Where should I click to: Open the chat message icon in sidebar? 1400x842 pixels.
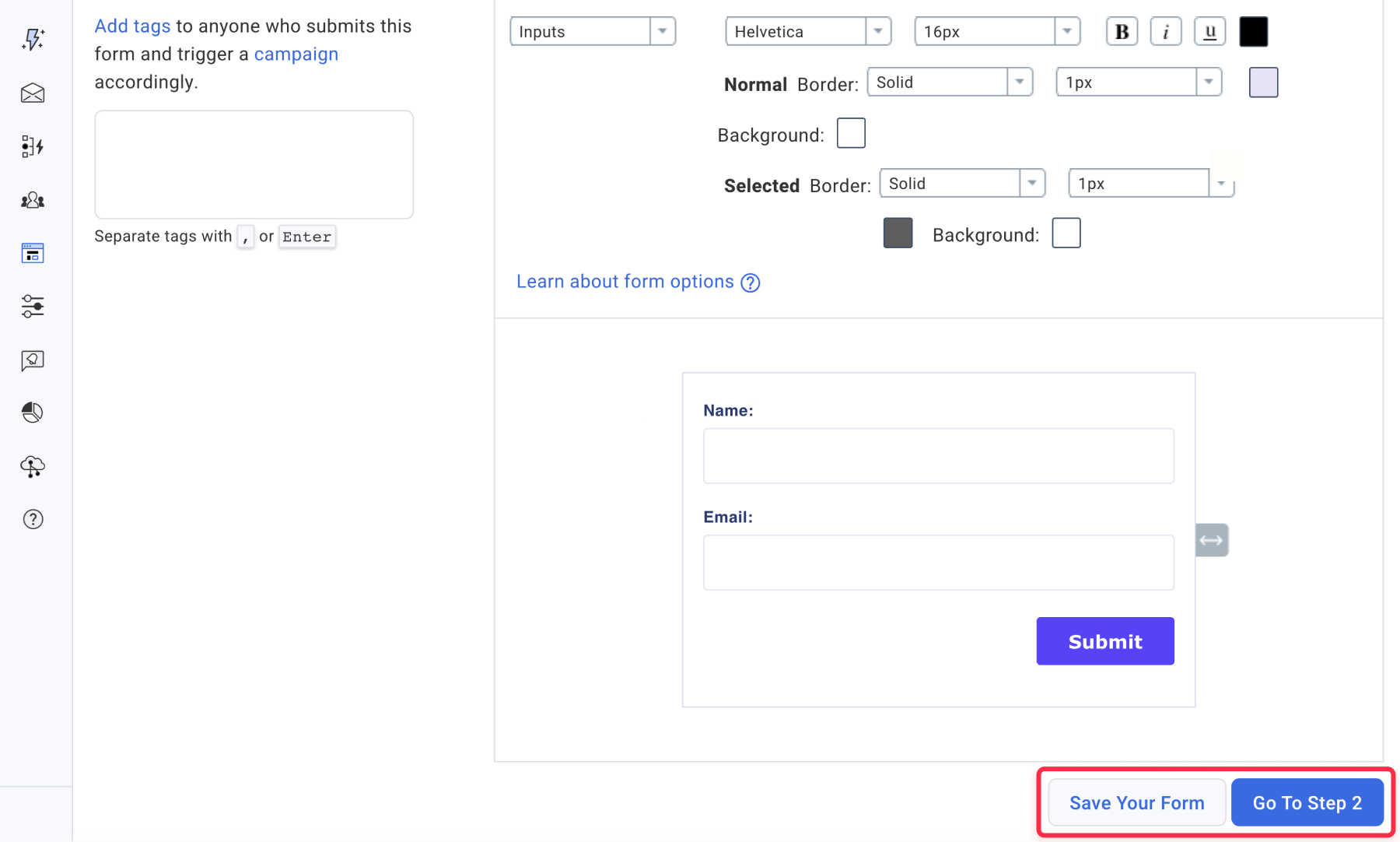coord(33,360)
